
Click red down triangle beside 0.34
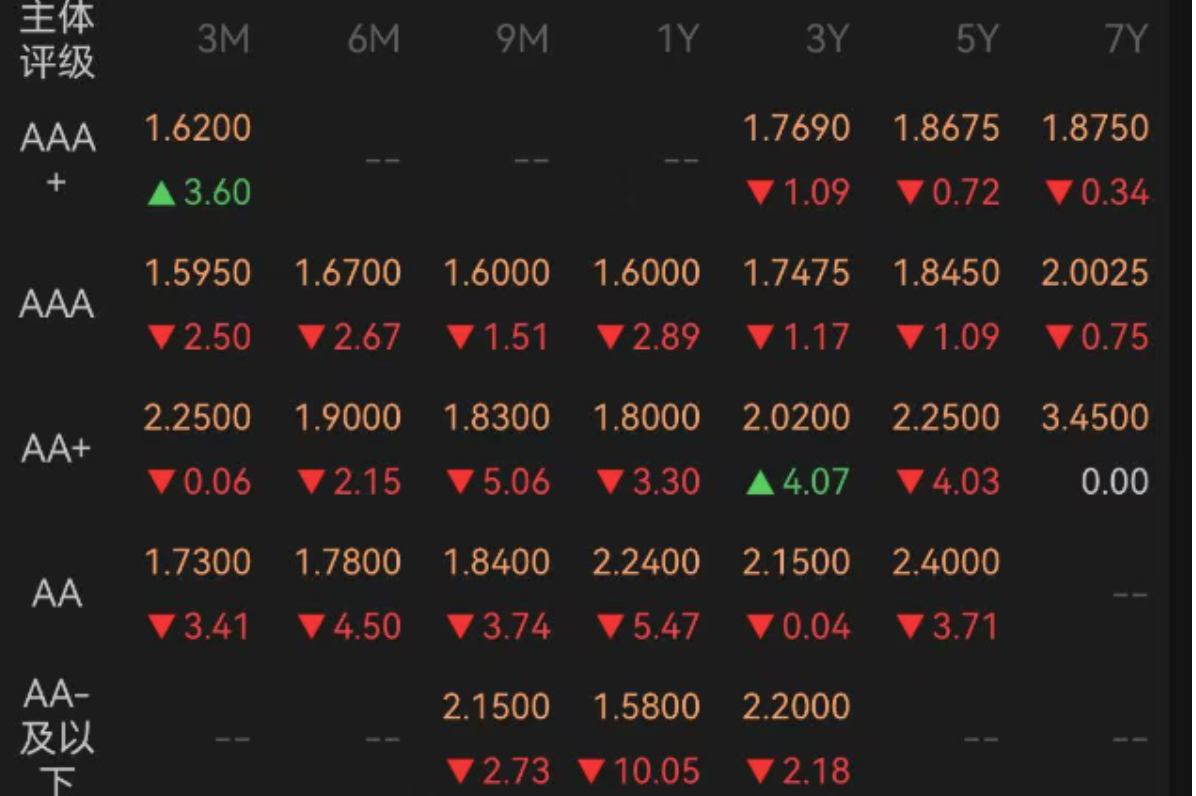1059,192
